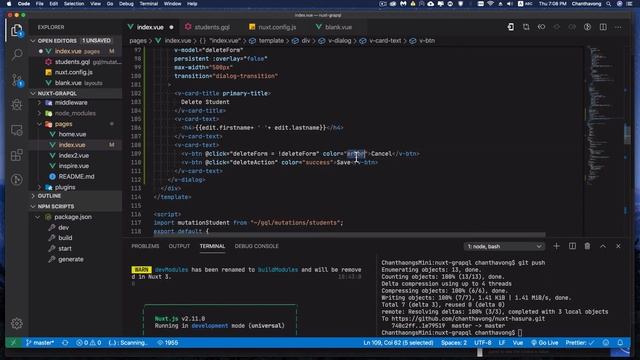Click Spaces: 2 indentation setting

click(454, 343)
